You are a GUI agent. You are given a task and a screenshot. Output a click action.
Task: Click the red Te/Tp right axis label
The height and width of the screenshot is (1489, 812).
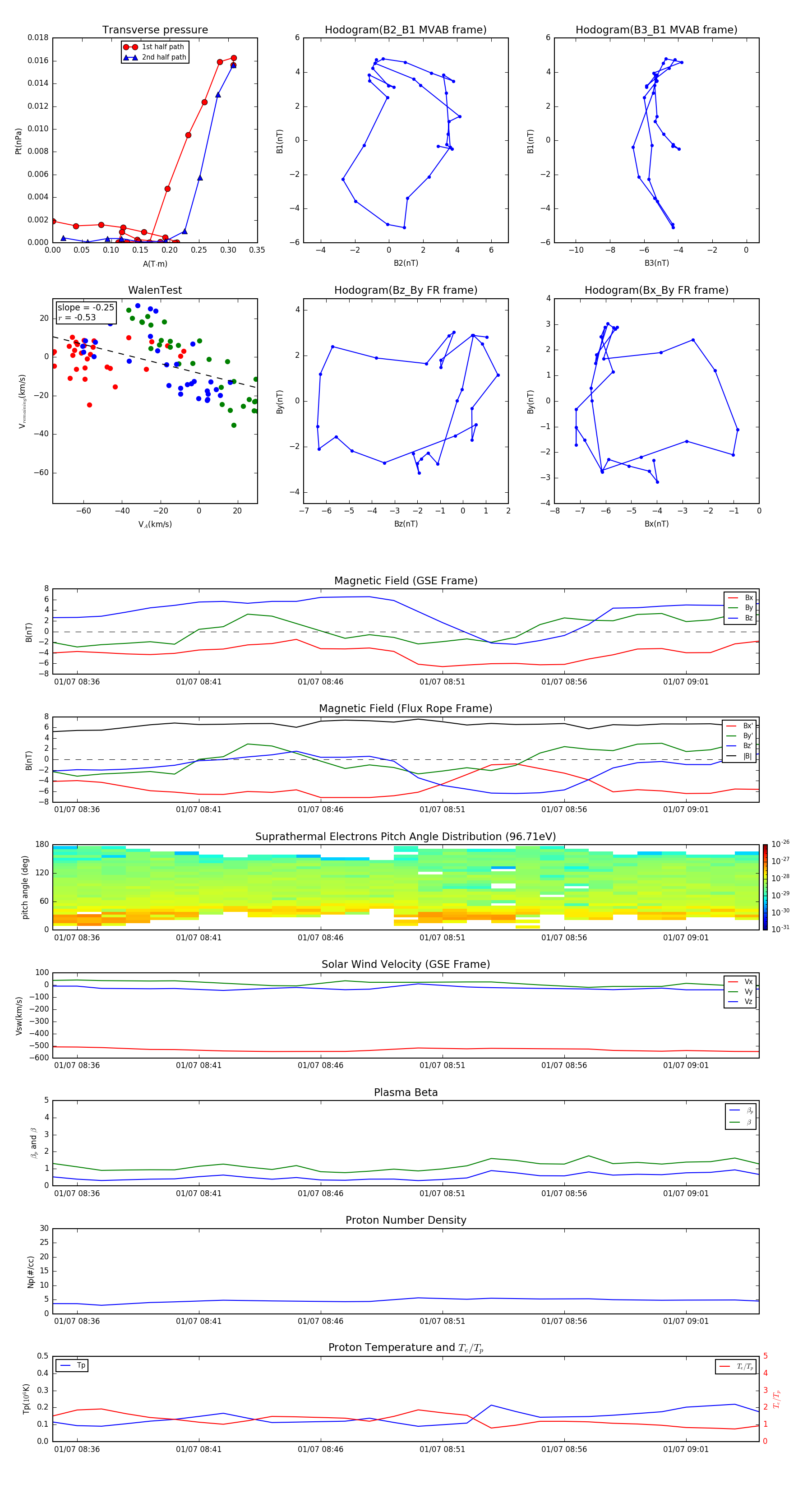click(777, 1399)
